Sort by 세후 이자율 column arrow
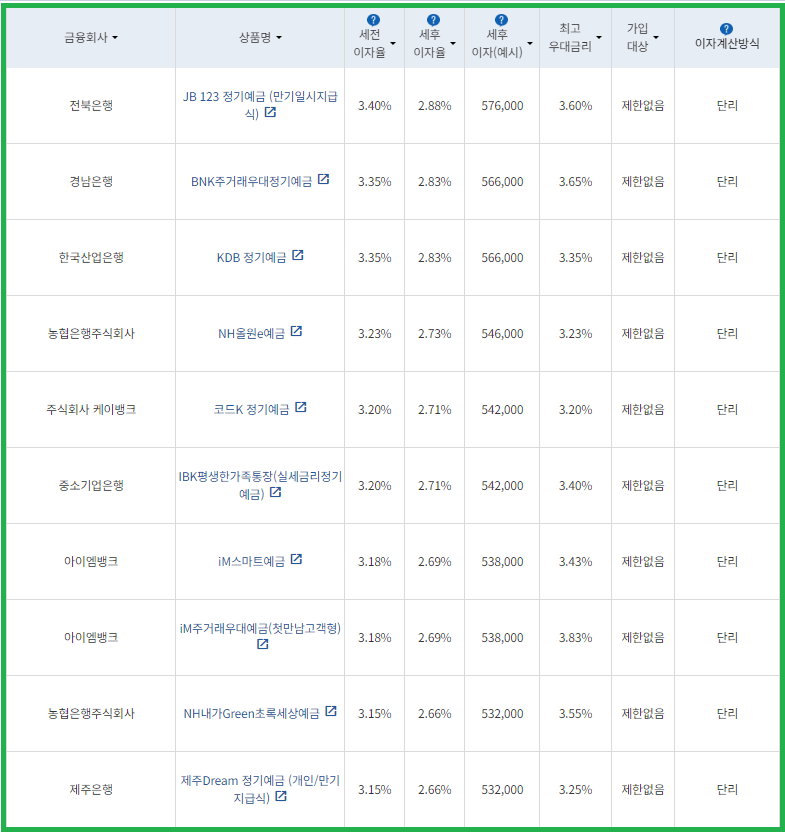 coord(453,44)
